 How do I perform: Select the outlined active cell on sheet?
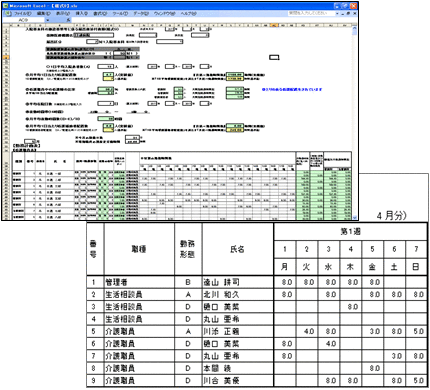[x=274, y=57]
